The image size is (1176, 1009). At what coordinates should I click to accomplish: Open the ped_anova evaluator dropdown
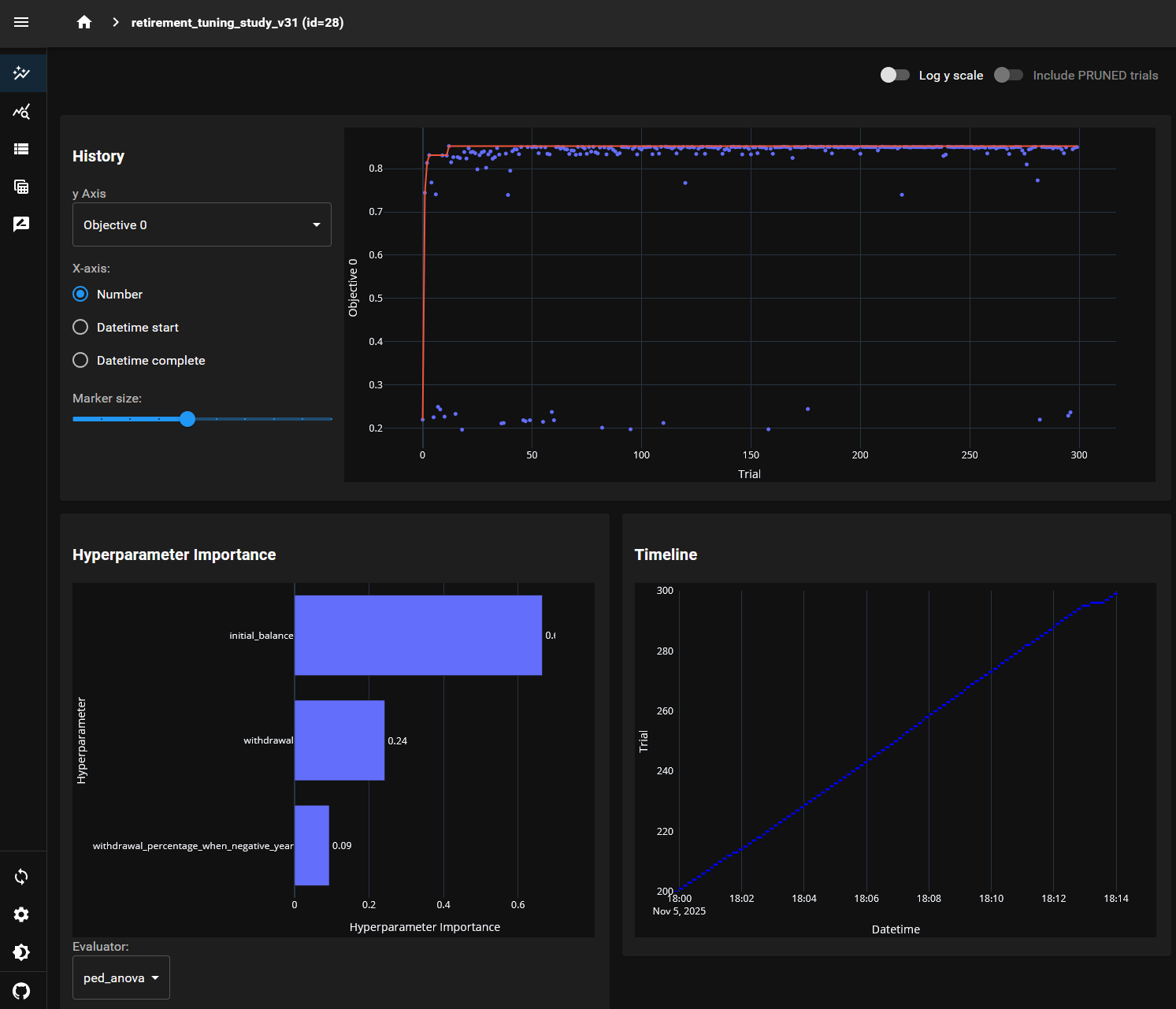pos(121,977)
